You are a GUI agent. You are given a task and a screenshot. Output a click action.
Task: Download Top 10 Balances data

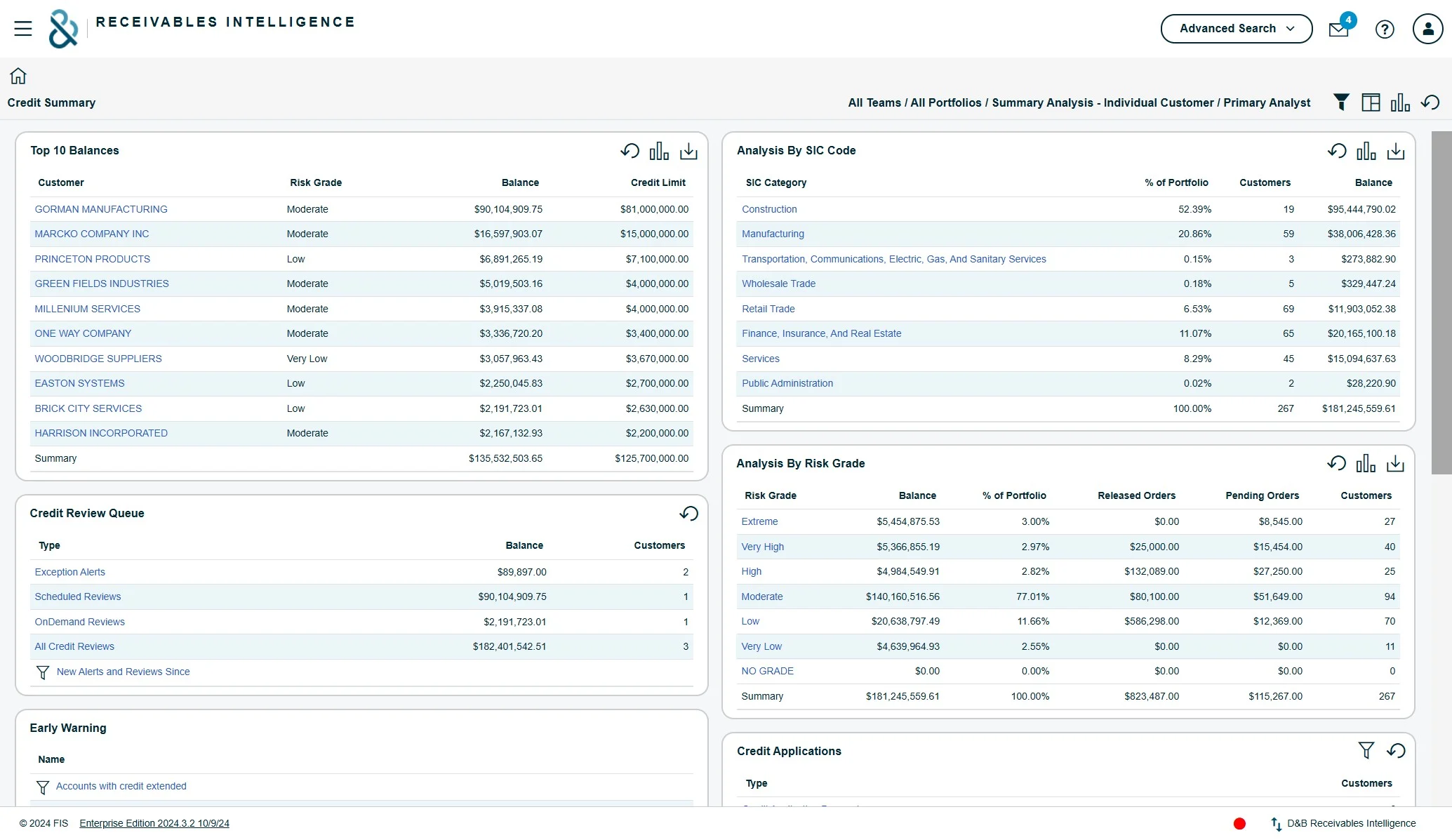(x=688, y=151)
